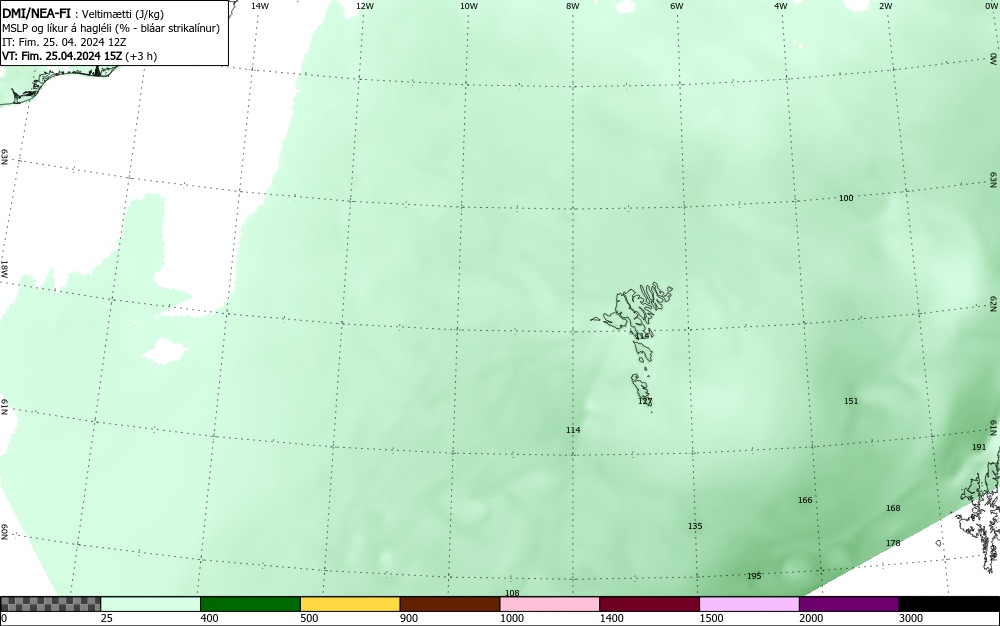Click the legend value label 1000
This screenshot has width=1000, height=626.
511,618
